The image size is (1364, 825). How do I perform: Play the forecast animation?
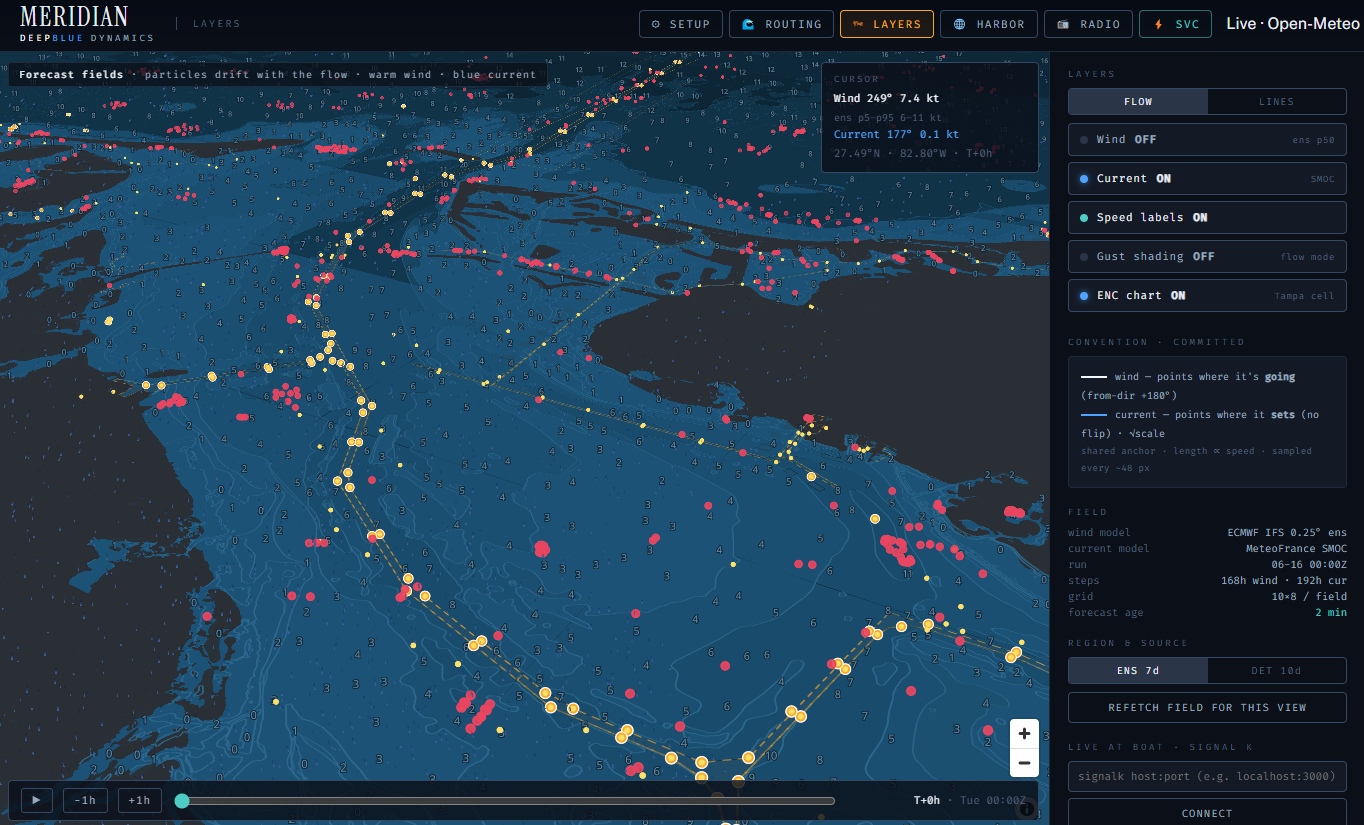[x=37, y=800]
